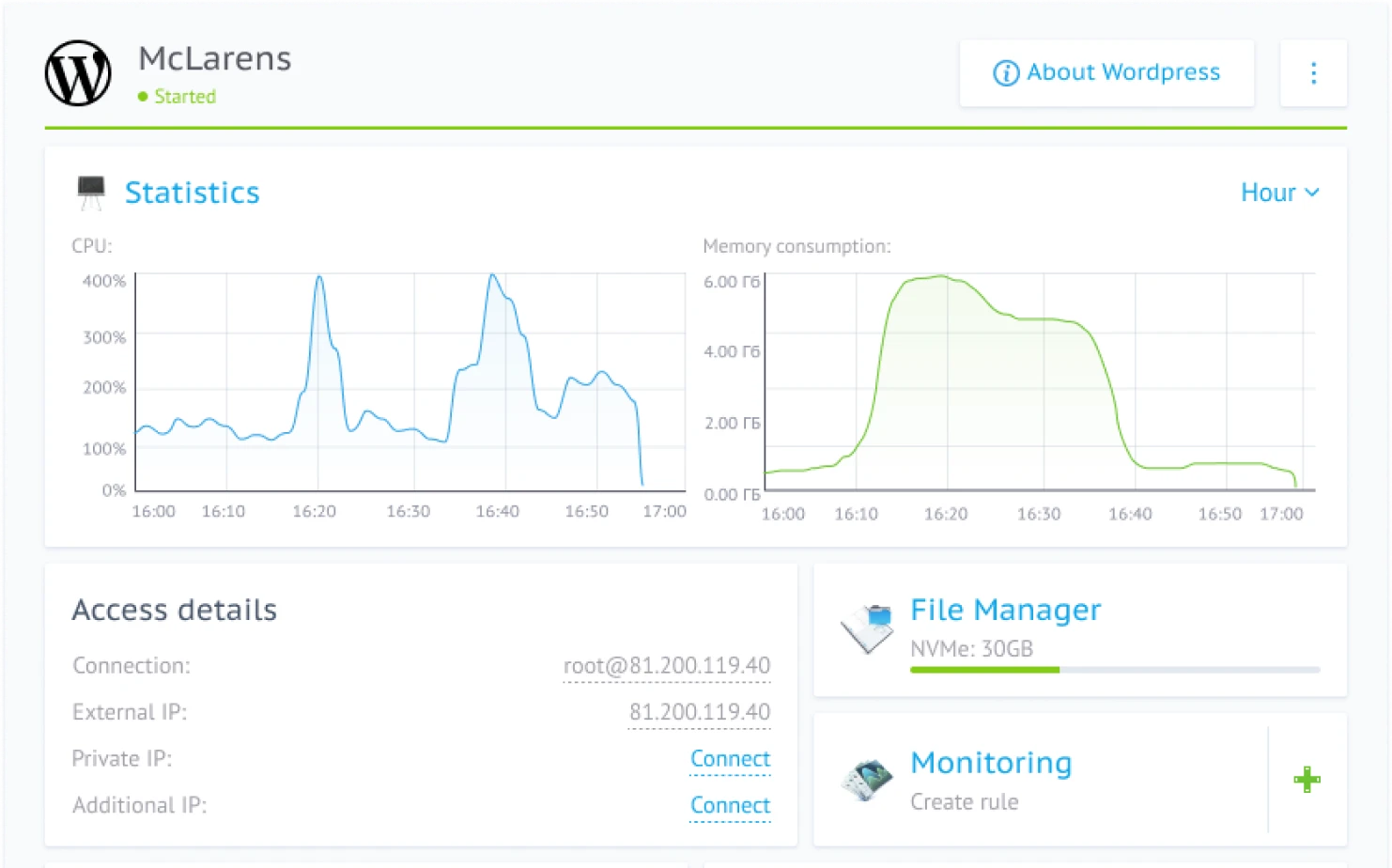Click Connect for Additional IP
This screenshot has width=1392, height=868.
pos(731,805)
